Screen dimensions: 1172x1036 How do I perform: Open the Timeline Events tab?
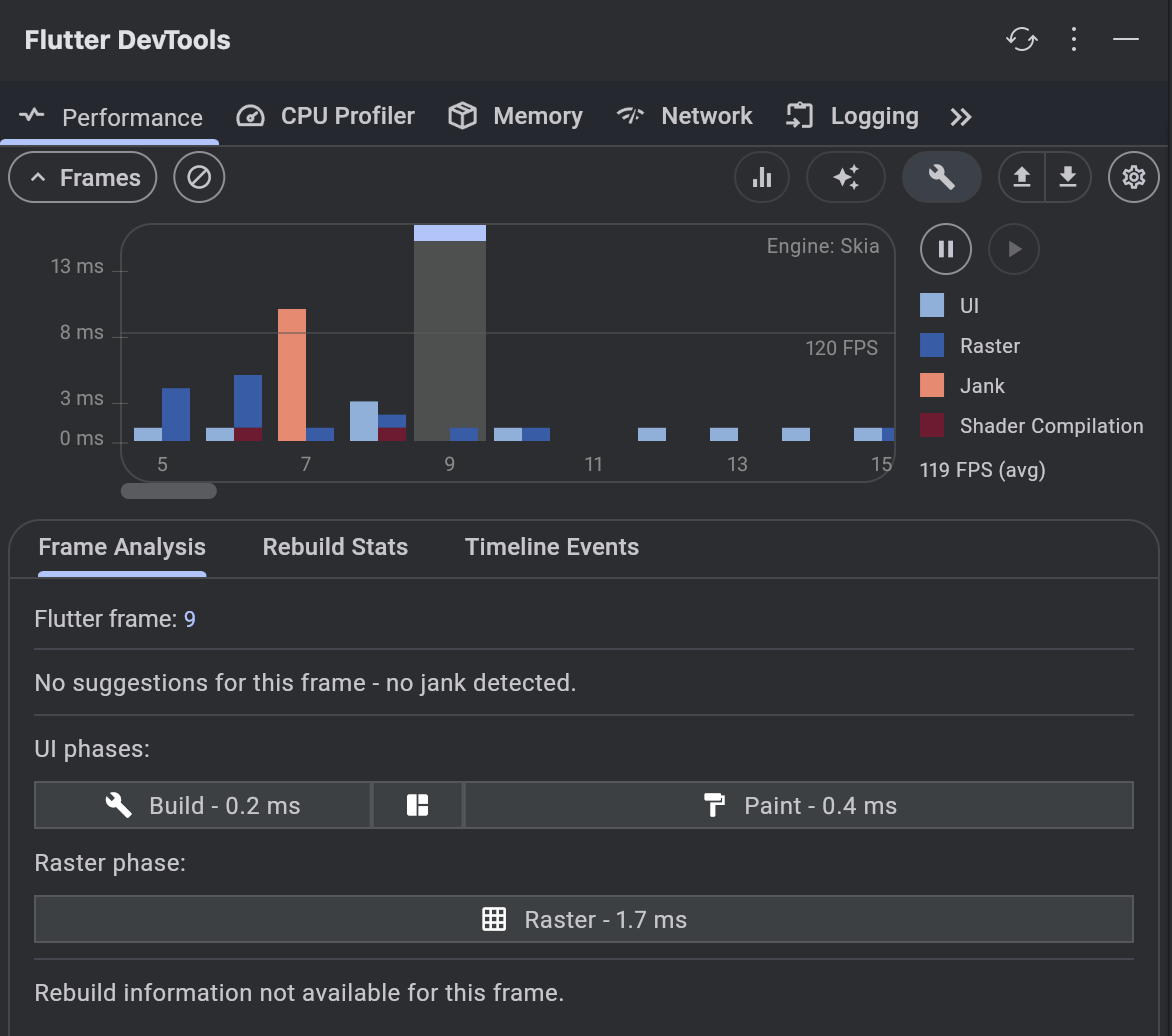click(551, 547)
